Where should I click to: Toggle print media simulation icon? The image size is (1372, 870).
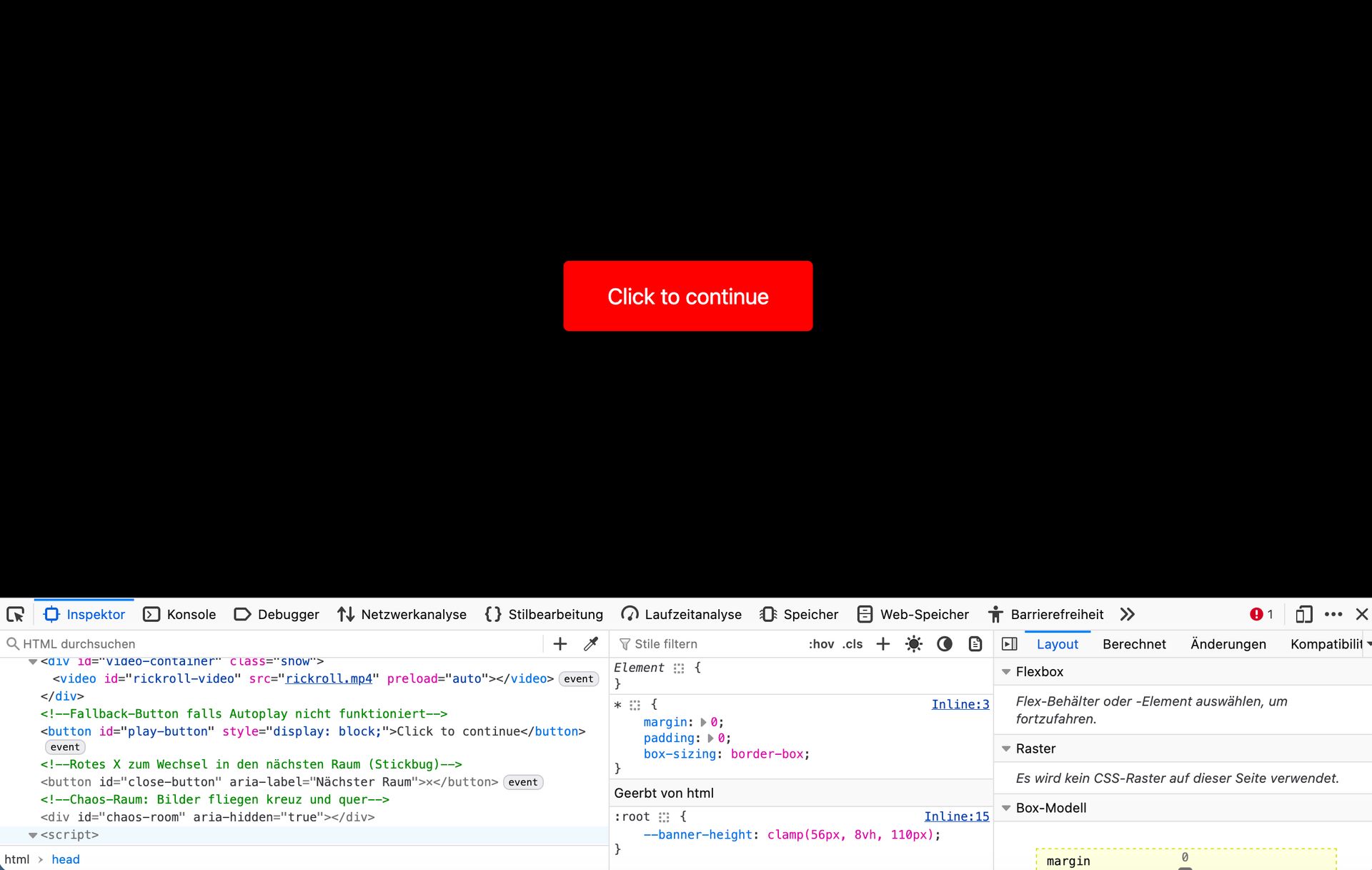975,644
